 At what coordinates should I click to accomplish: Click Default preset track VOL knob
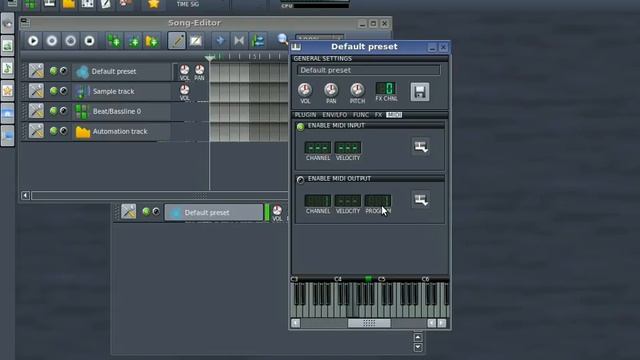coord(184,70)
